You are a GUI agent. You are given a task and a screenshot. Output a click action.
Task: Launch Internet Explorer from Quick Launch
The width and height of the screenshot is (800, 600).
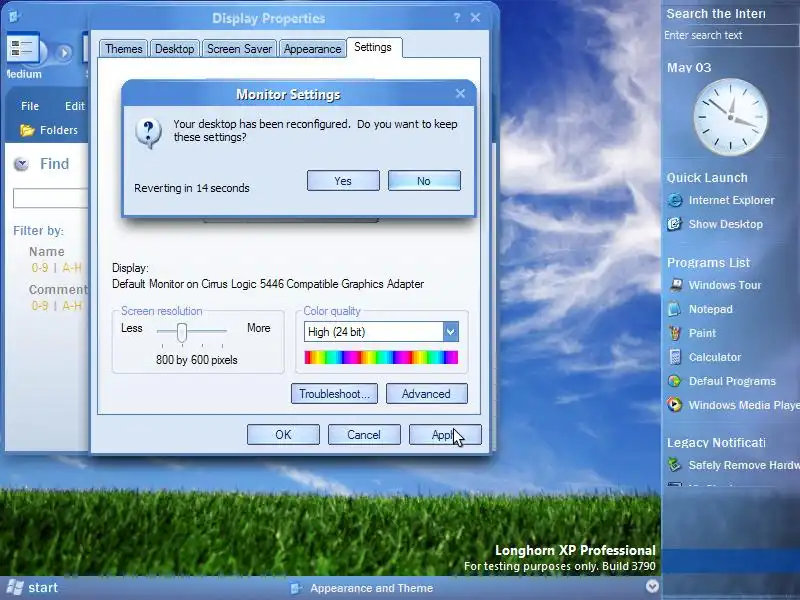point(721,200)
